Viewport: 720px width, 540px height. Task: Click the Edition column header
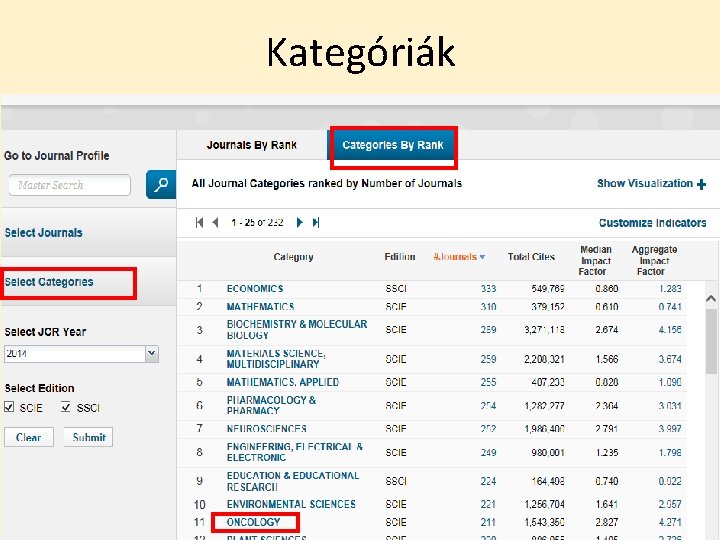[x=399, y=257]
